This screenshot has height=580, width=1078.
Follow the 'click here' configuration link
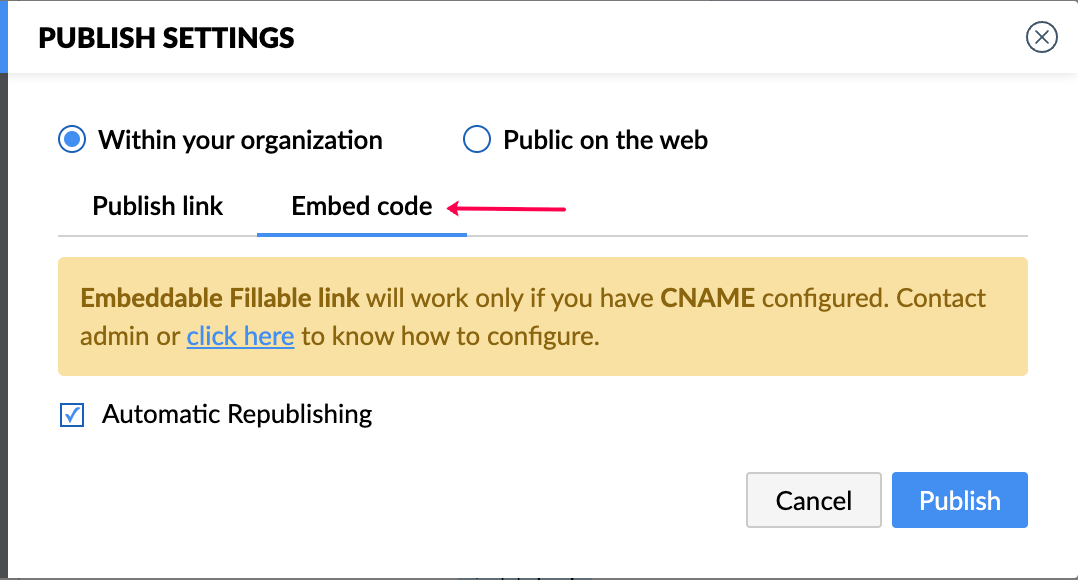(240, 336)
